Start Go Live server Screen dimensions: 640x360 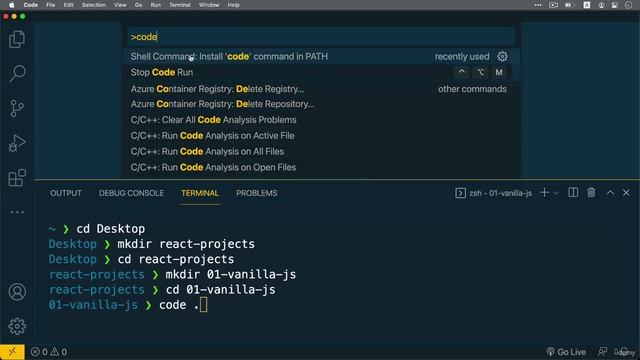click(566, 352)
